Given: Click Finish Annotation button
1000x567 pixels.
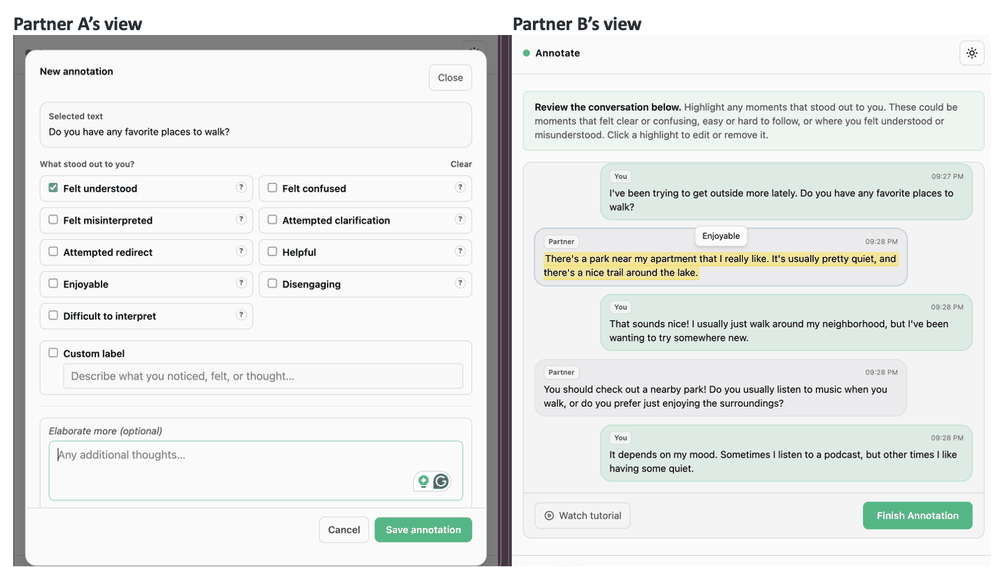Looking at the screenshot, I should pyautogui.click(x=917, y=515).
